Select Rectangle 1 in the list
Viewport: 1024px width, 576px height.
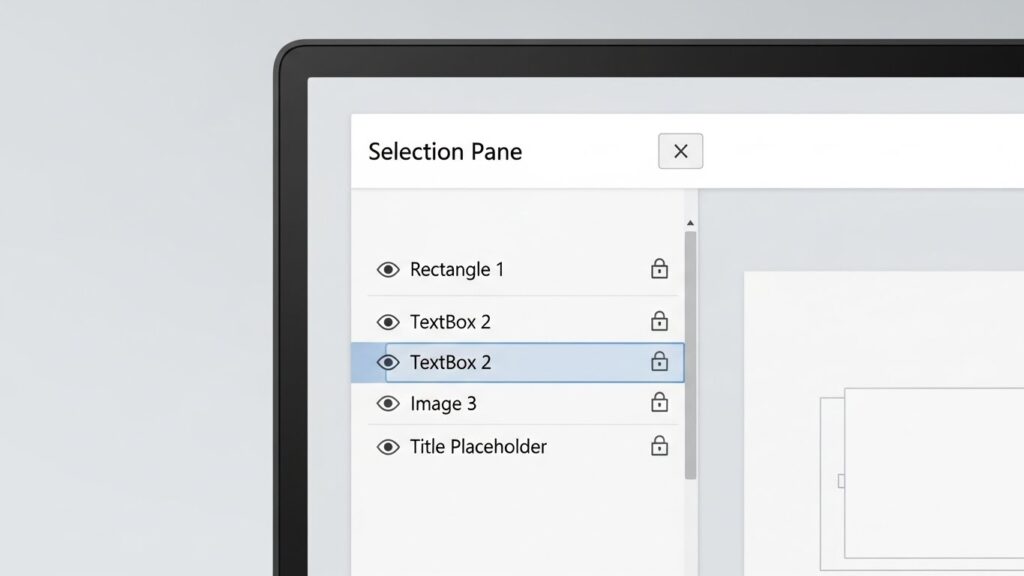point(457,270)
